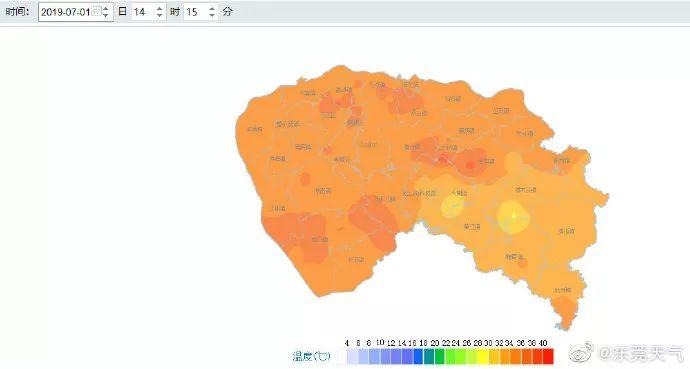
Task: Decrease the date with down arrow
Action: pos(106,15)
